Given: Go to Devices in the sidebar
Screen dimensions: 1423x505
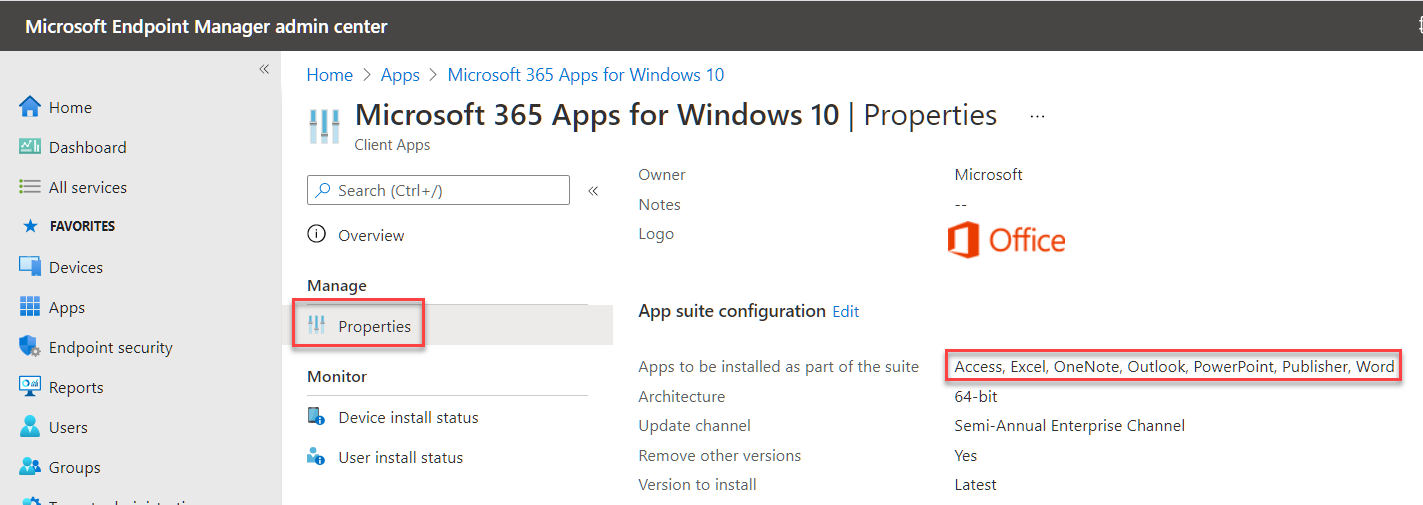Looking at the screenshot, I should (x=76, y=267).
